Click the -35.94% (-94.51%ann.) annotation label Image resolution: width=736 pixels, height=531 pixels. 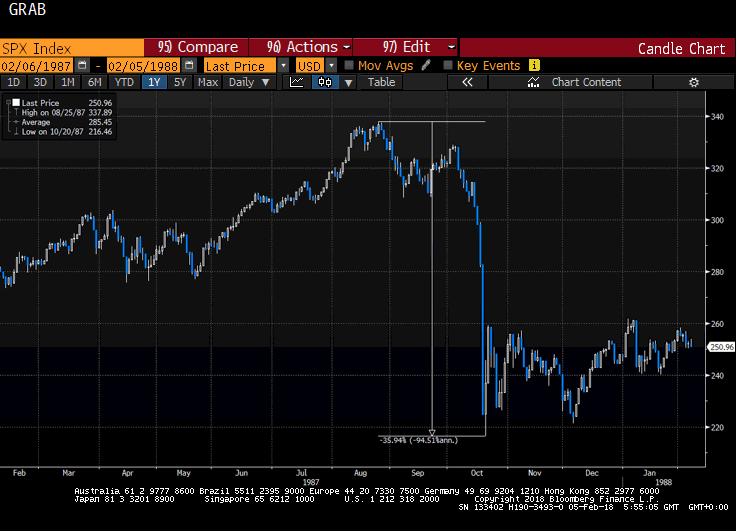418,440
